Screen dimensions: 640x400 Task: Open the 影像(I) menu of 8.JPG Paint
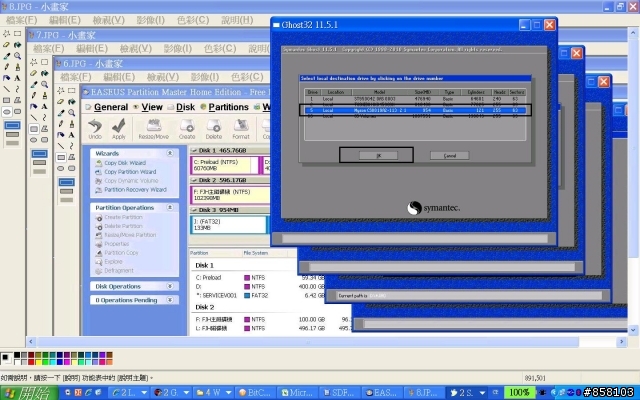pyautogui.click(x=151, y=20)
